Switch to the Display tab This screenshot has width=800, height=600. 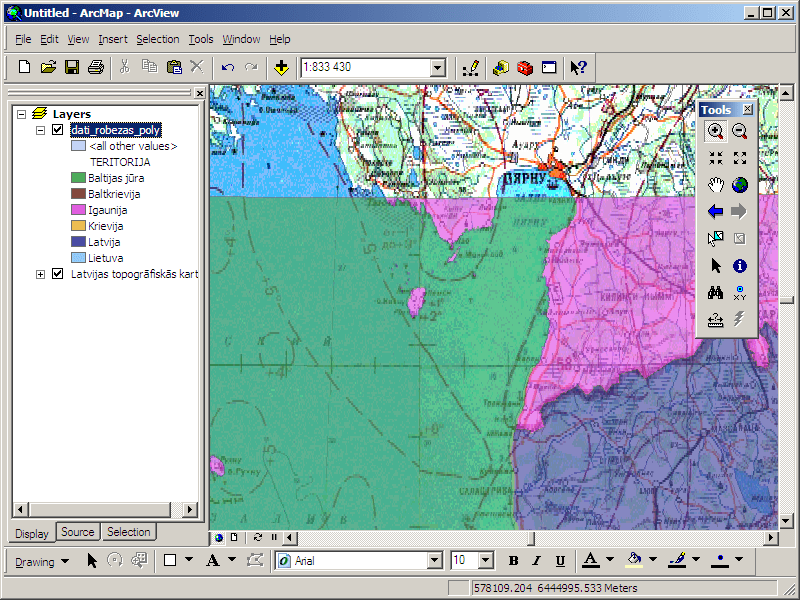tap(32, 534)
